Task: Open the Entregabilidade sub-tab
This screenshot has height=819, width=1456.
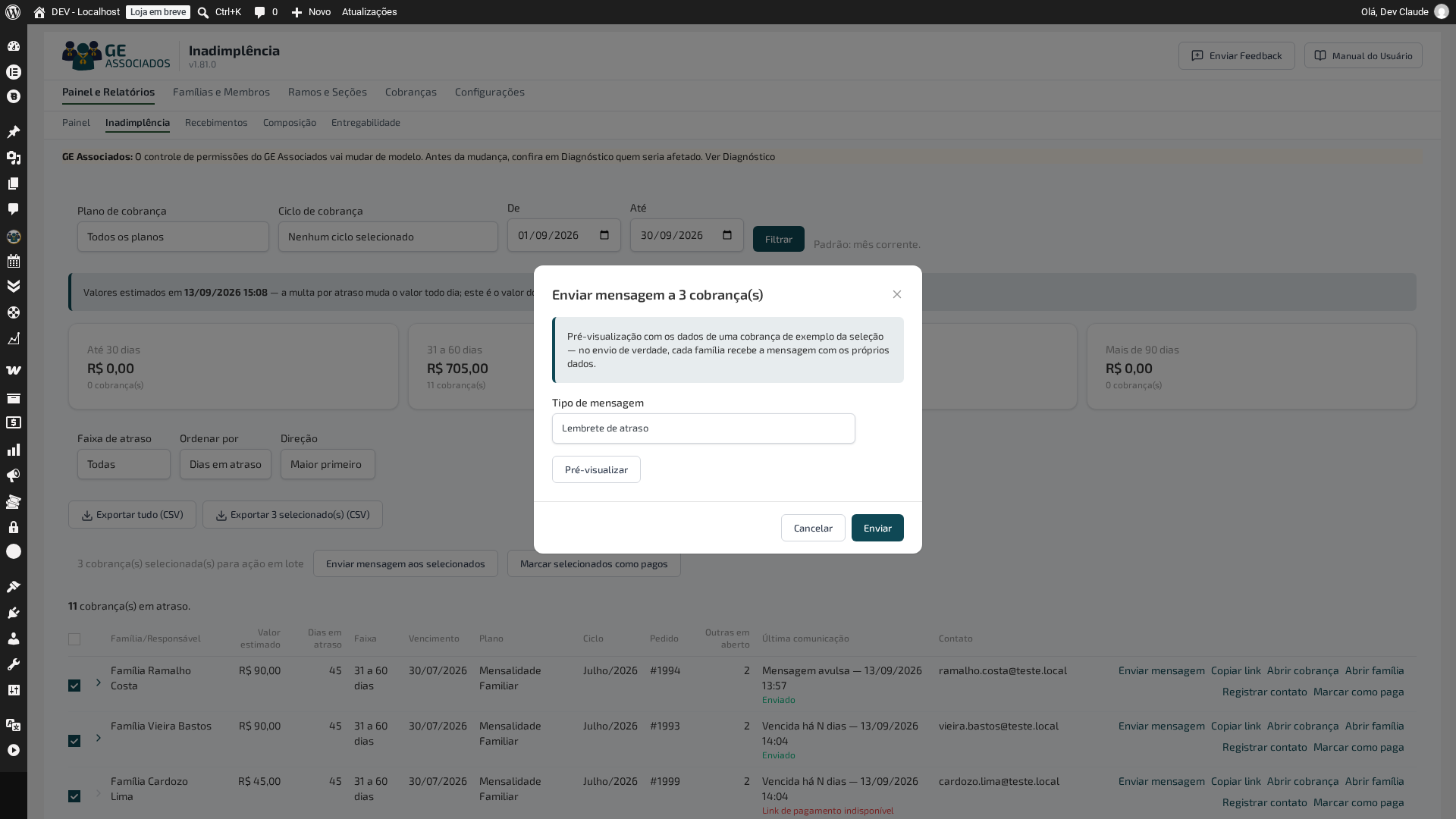Action: tap(366, 122)
